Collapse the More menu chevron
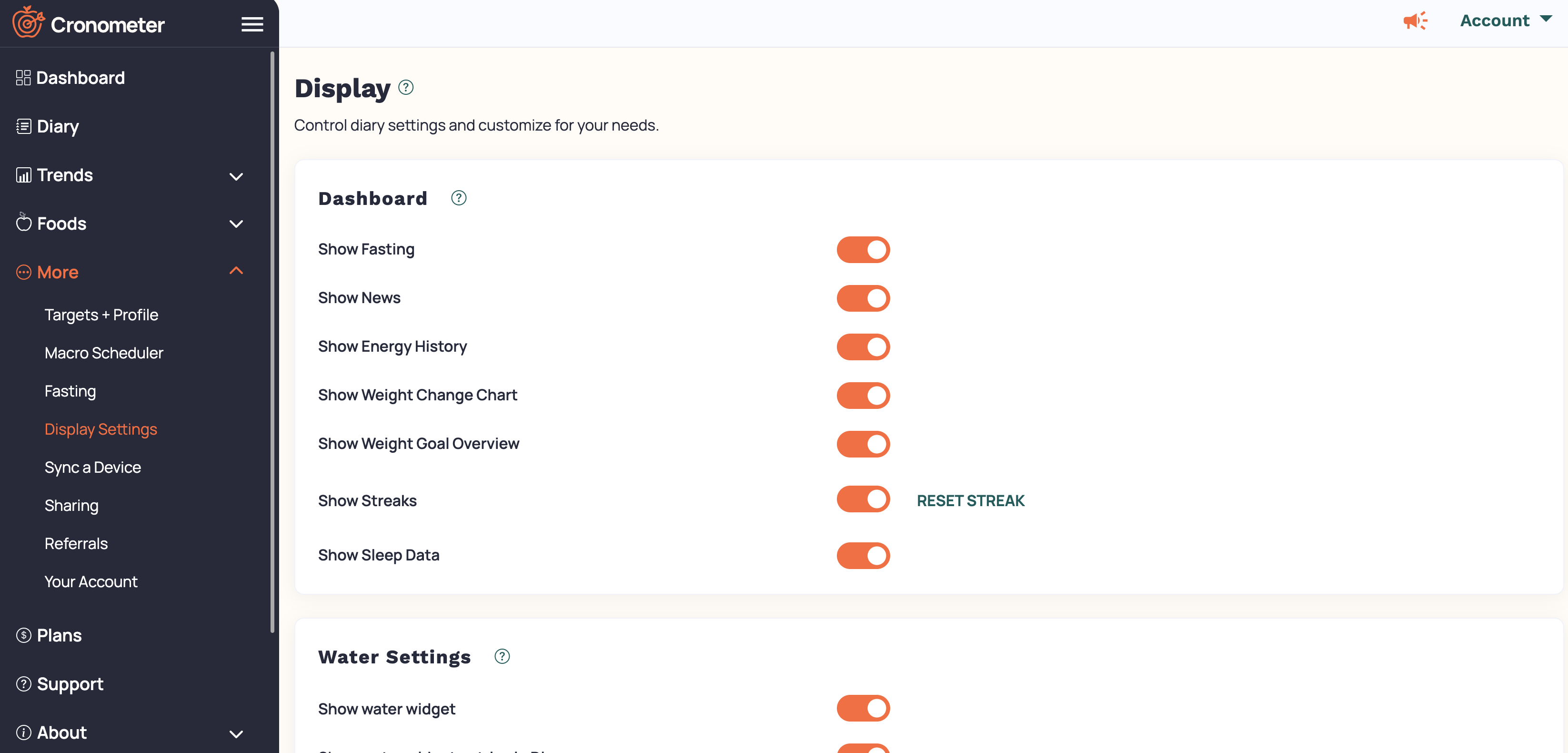The width and height of the screenshot is (1568, 753). tap(236, 271)
